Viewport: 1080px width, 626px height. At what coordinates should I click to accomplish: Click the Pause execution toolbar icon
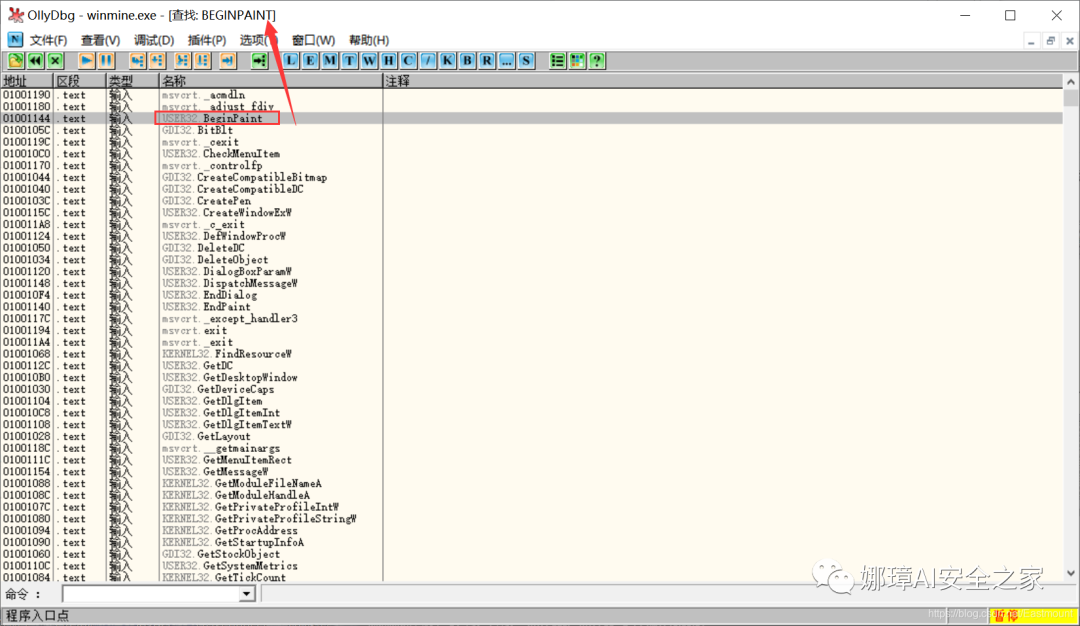[107, 61]
